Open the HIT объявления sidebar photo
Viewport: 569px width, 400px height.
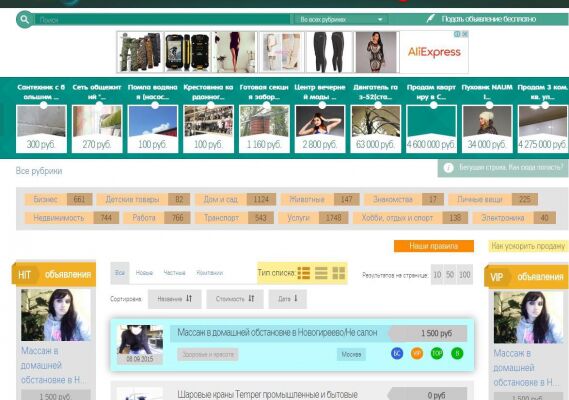pos(56,315)
